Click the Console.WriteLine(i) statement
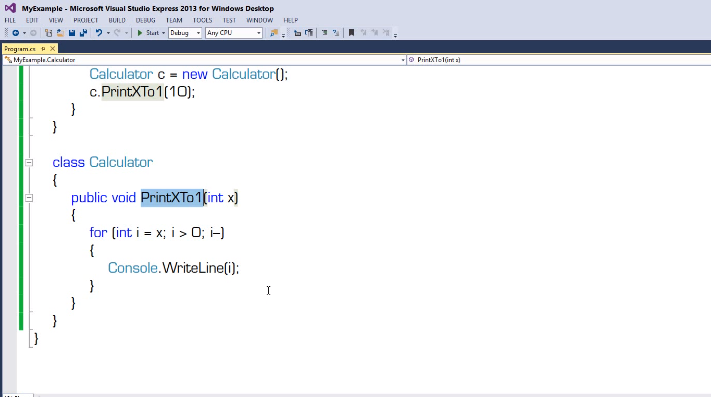 173,268
